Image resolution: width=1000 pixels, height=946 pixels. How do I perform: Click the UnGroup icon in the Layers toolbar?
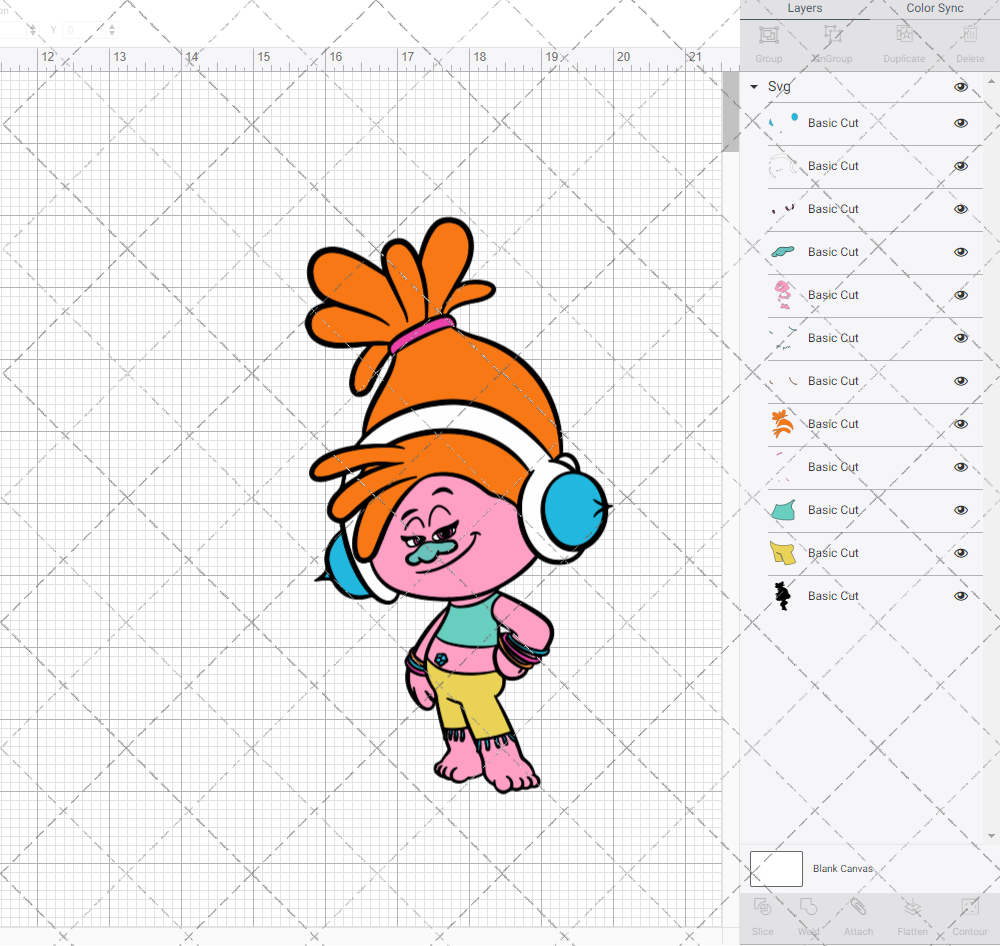click(x=832, y=35)
